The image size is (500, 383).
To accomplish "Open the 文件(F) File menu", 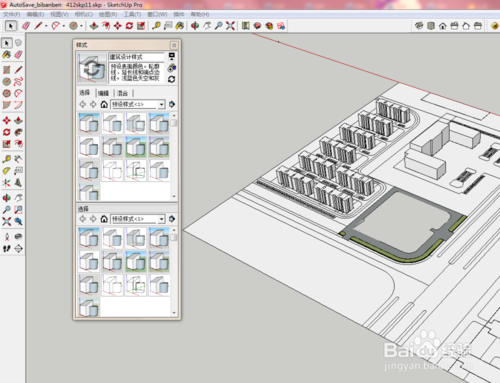I will pyautogui.click(x=12, y=14).
